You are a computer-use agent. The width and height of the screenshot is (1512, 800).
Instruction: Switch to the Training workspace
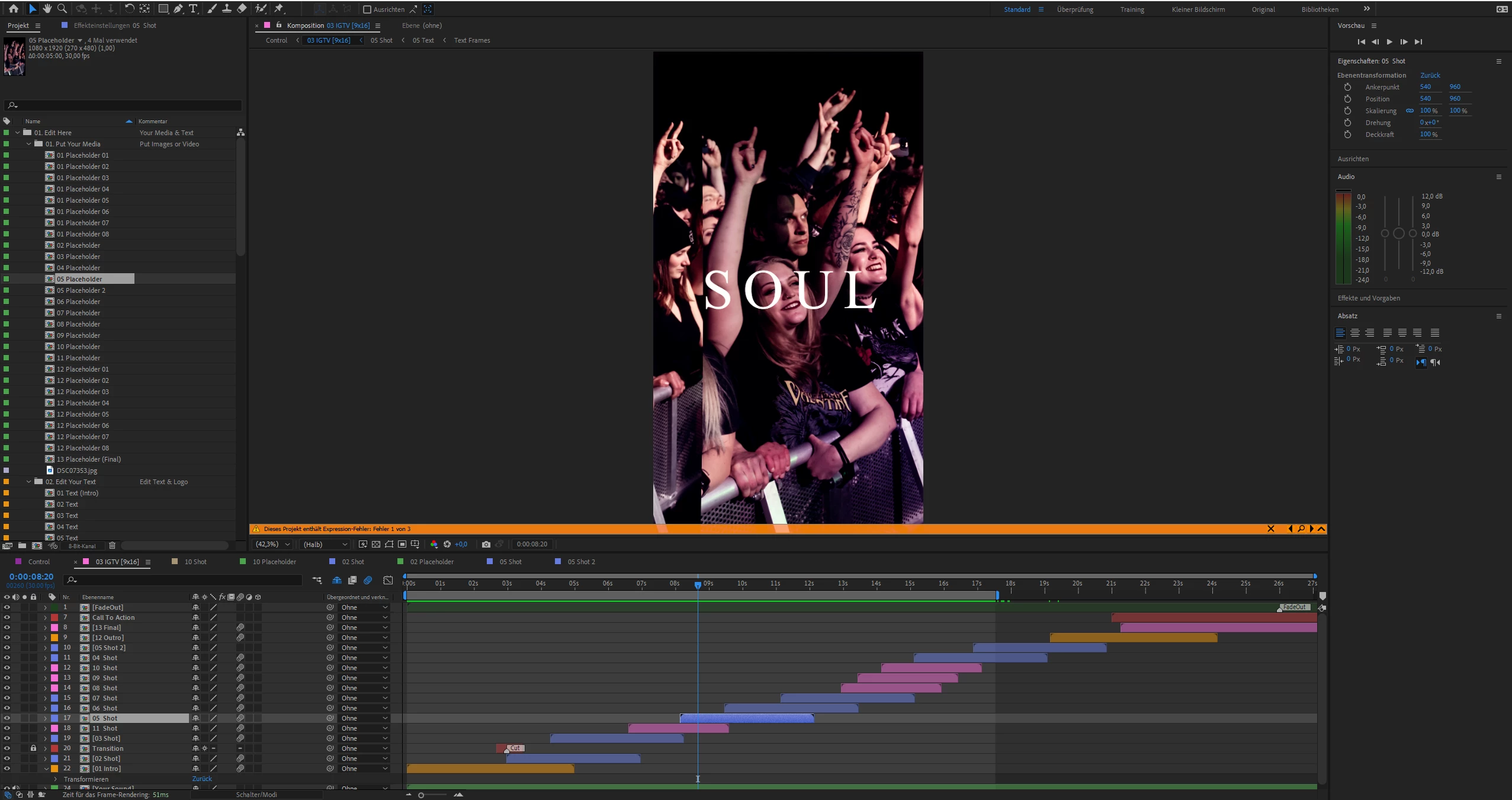tap(1132, 9)
